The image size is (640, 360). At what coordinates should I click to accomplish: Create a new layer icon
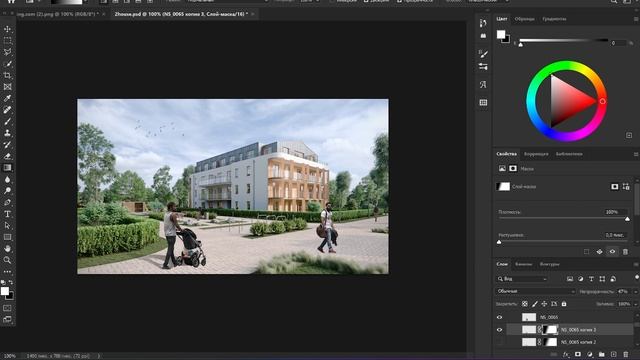pyautogui.click(x=613, y=354)
